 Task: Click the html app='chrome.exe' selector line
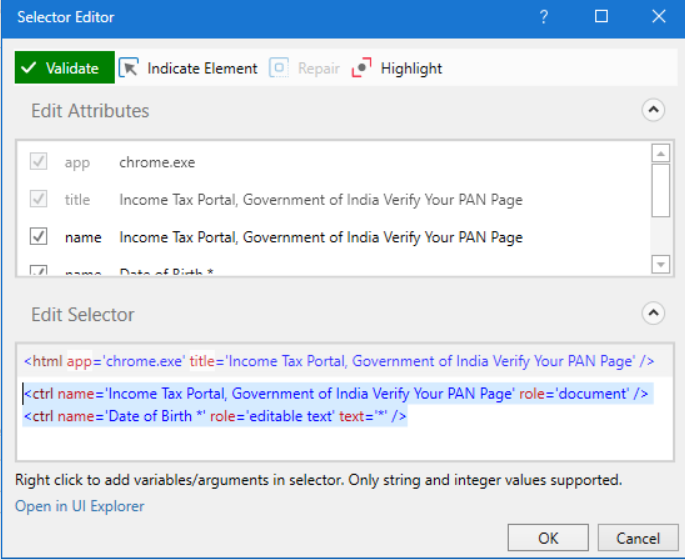click(x=339, y=362)
